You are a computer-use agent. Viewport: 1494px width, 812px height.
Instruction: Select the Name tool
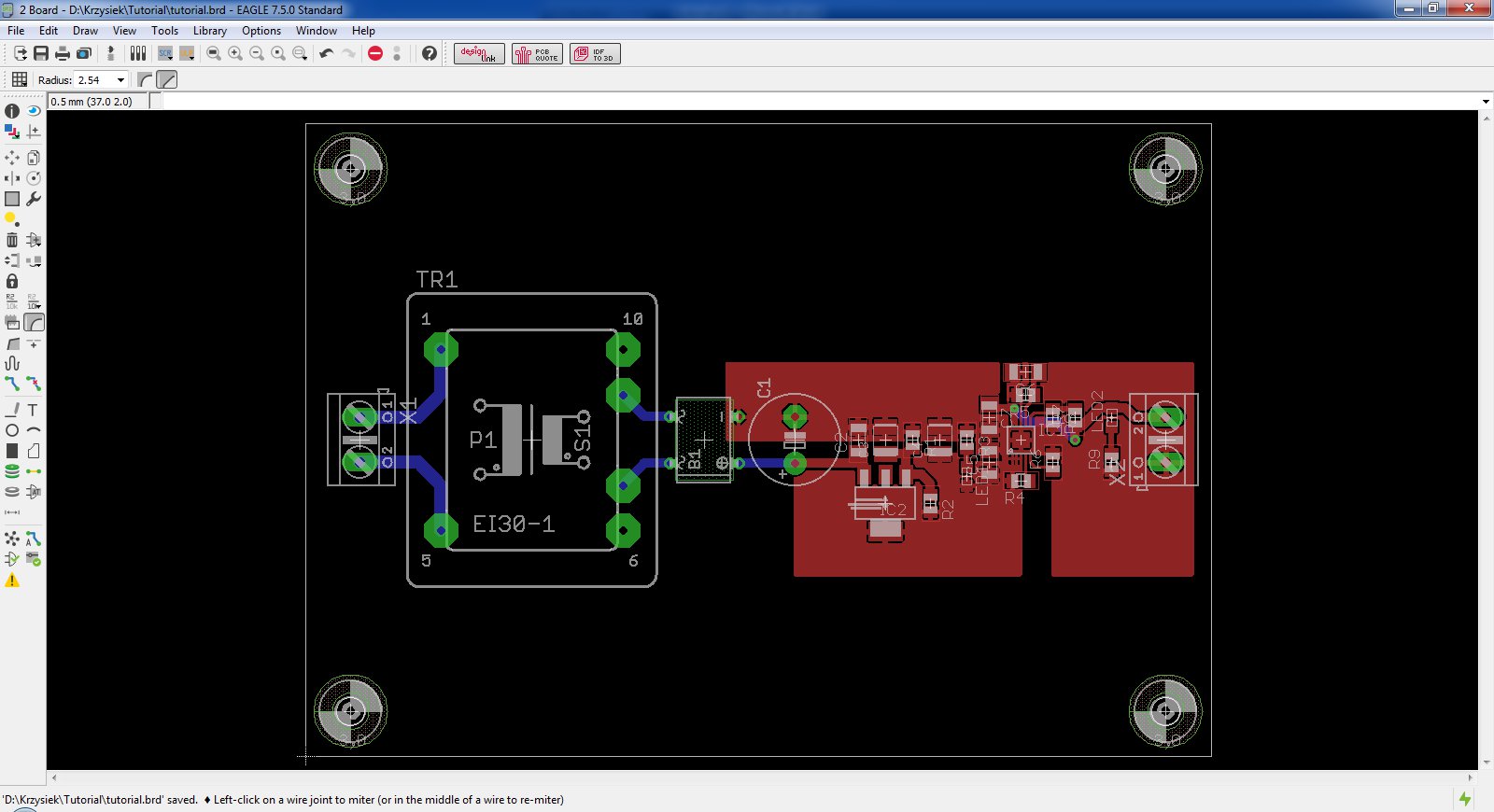[12, 301]
